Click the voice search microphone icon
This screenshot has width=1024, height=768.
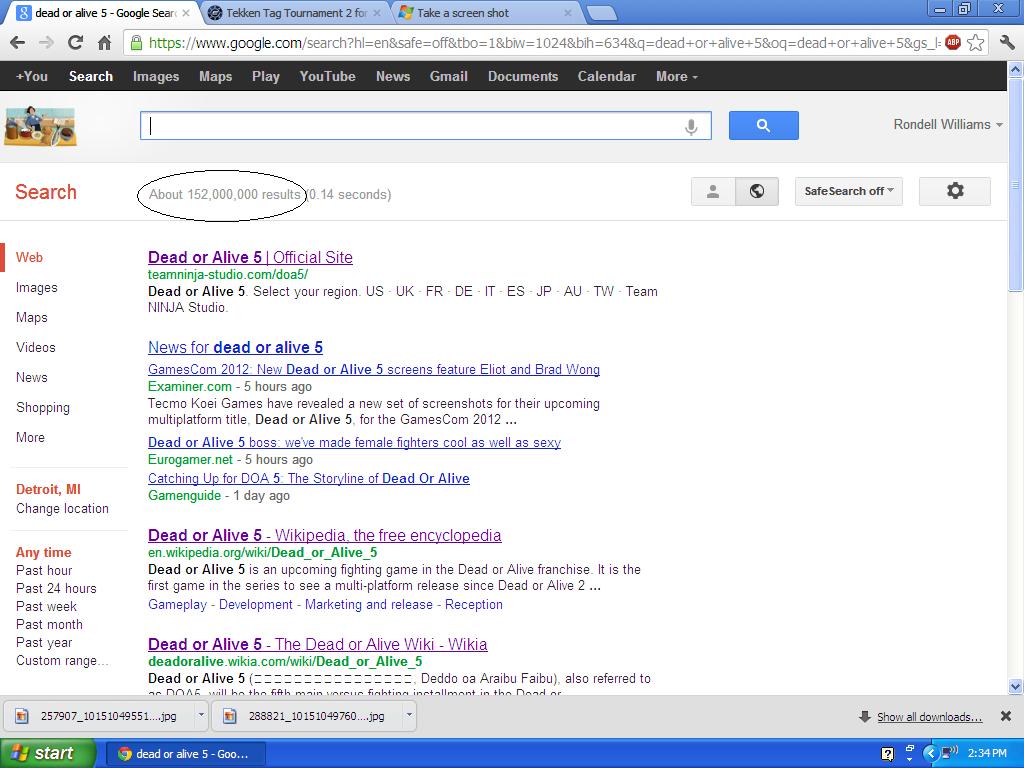point(690,126)
